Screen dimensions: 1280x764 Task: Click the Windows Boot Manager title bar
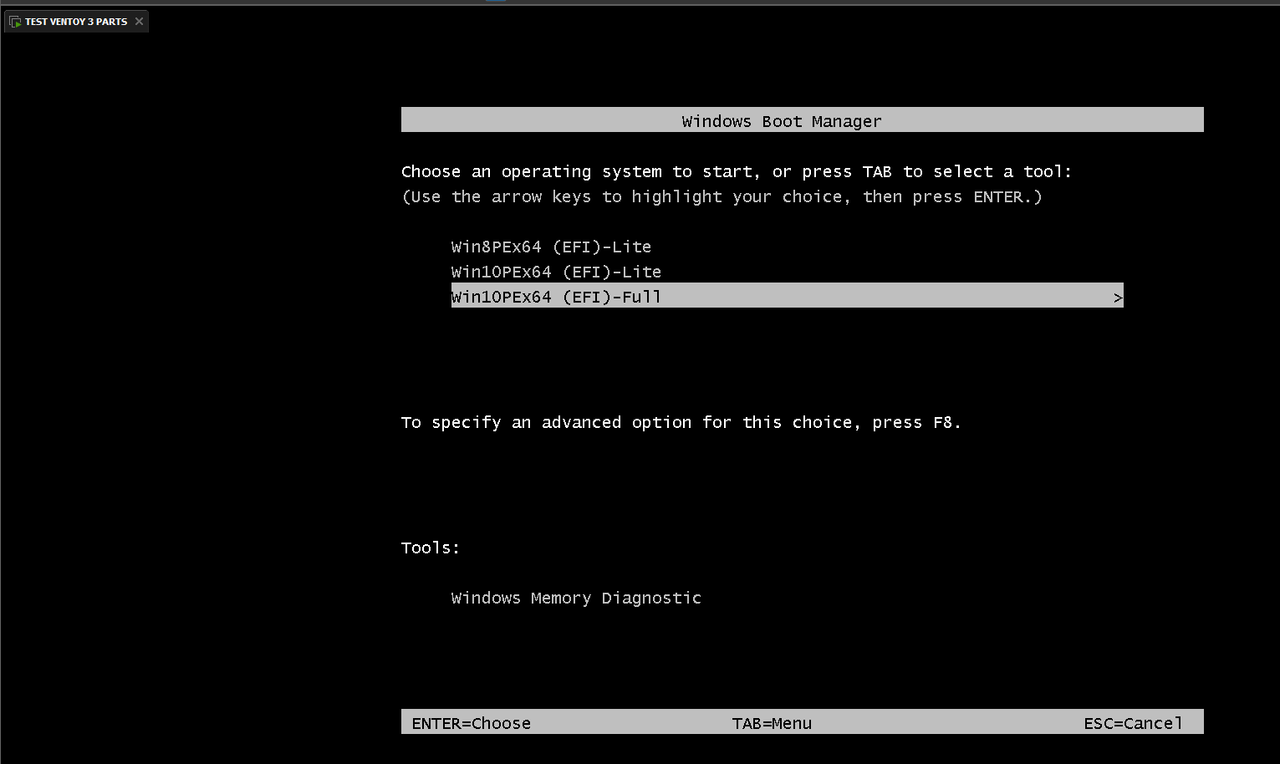pos(802,121)
